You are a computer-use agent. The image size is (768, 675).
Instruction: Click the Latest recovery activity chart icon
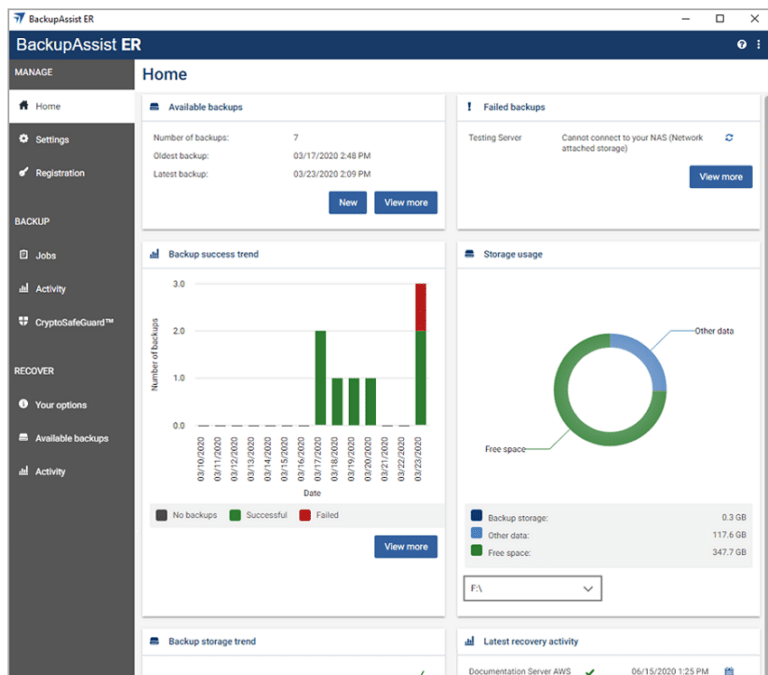click(469, 641)
